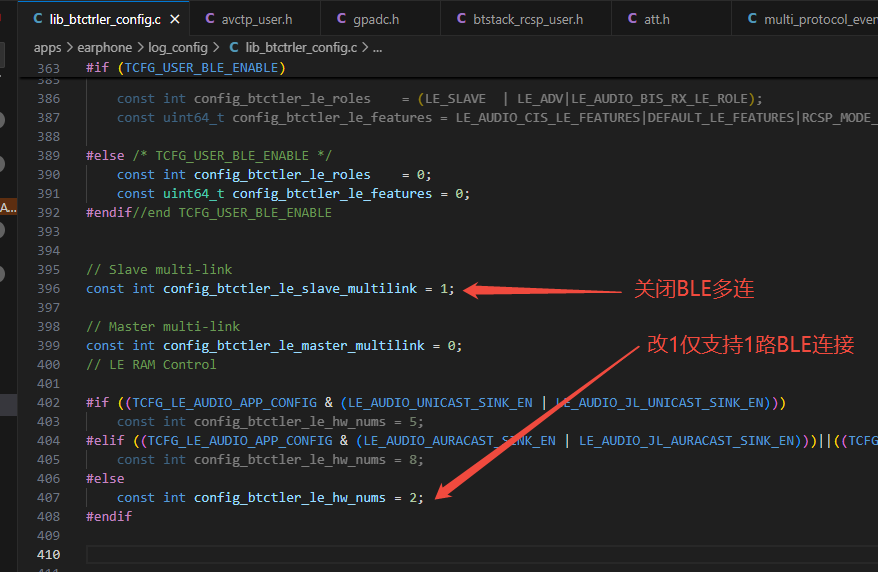Click the C icon on the gpadc.h tab

[x=341, y=19]
